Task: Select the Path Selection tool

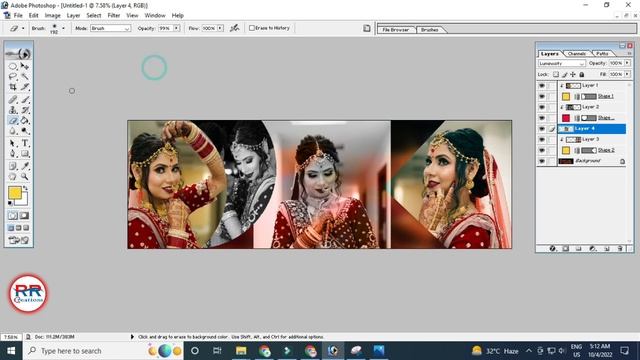Action: [x=13, y=143]
